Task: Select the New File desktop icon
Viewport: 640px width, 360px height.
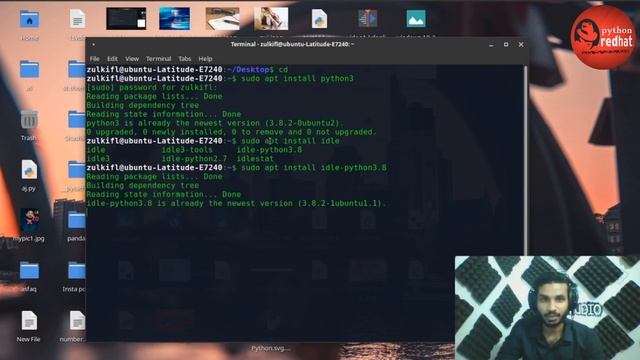Action: 29,321
